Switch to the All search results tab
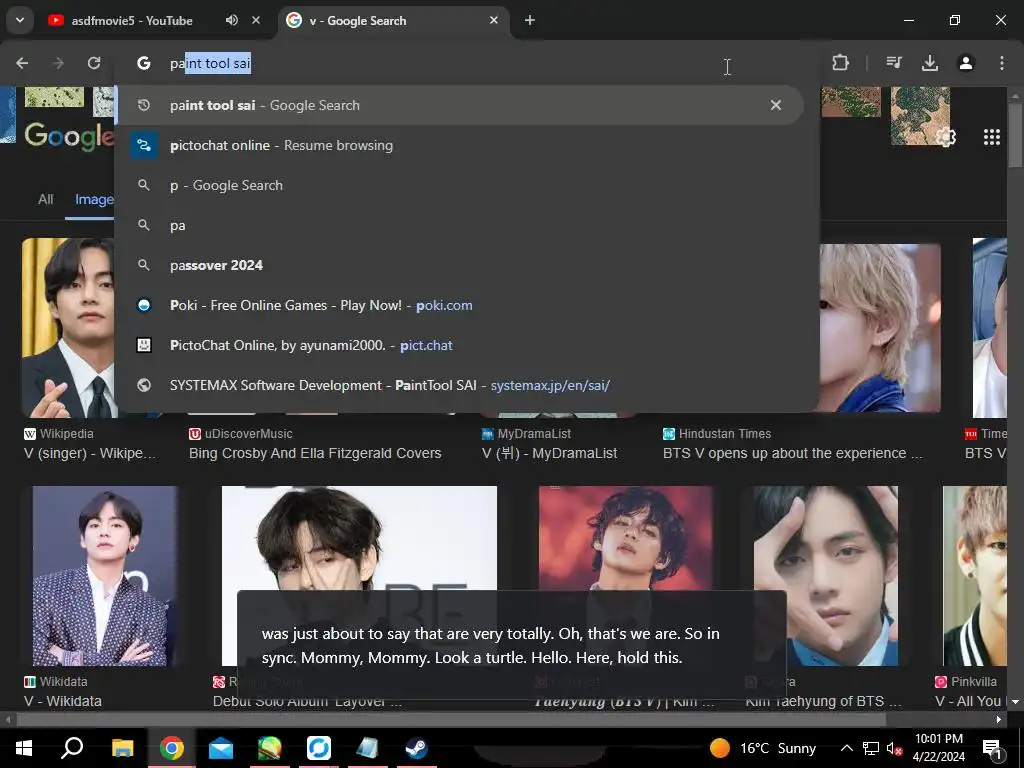Image resolution: width=1024 pixels, height=768 pixels. tap(46, 199)
